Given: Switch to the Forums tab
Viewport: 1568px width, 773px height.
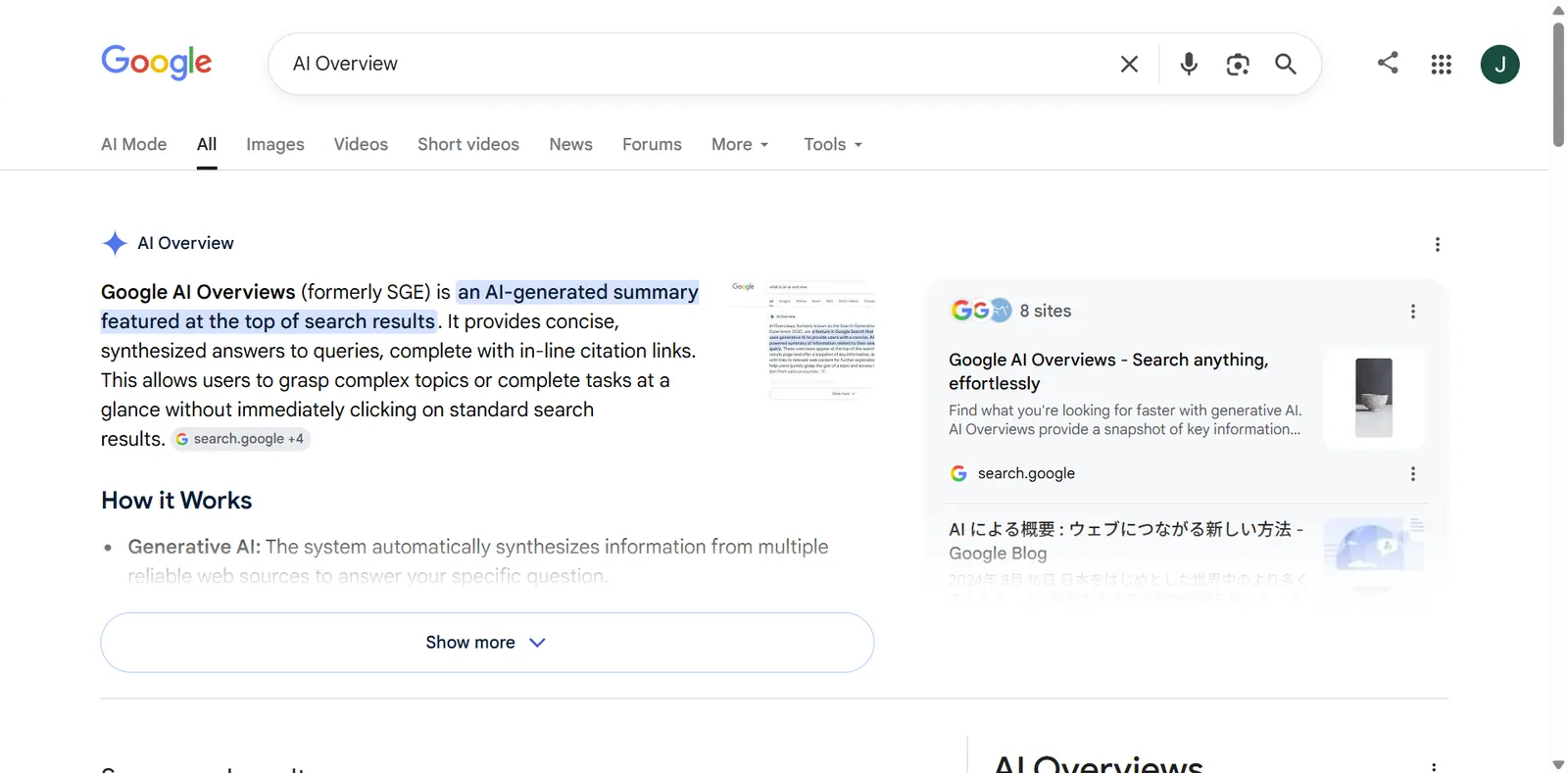Looking at the screenshot, I should 652,144.
